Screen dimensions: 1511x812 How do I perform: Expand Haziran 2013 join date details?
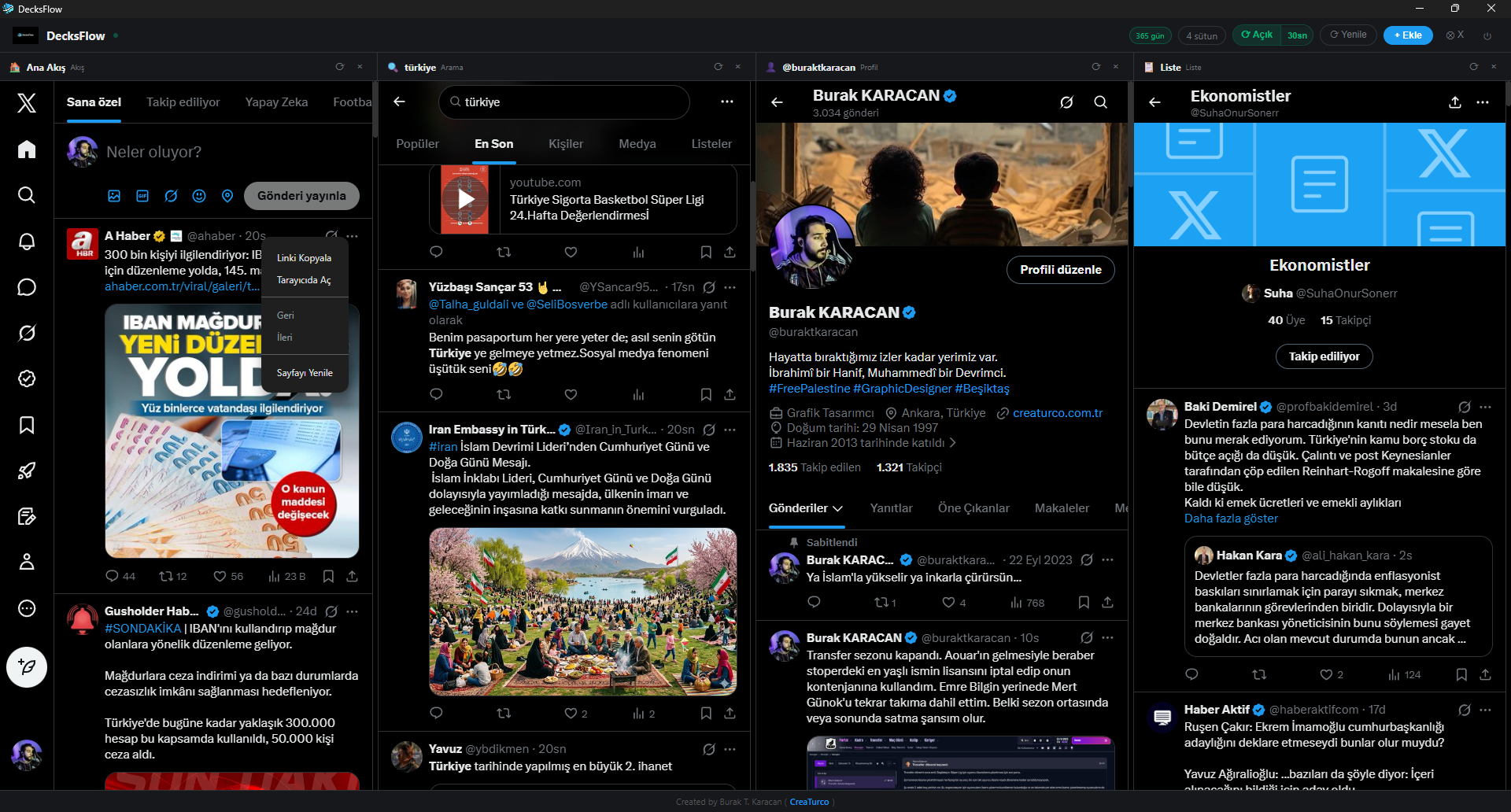(953, 443)
